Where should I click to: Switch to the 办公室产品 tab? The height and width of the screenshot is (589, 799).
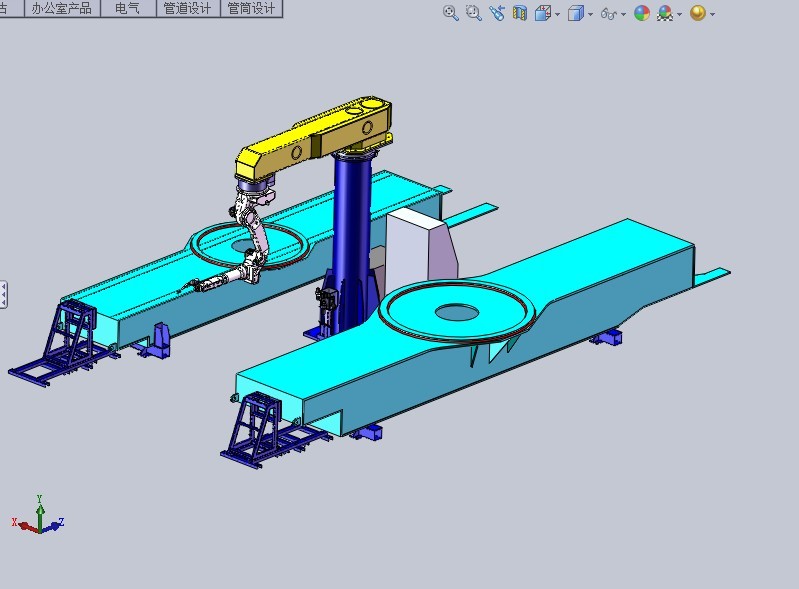click(x=61, y=8)
